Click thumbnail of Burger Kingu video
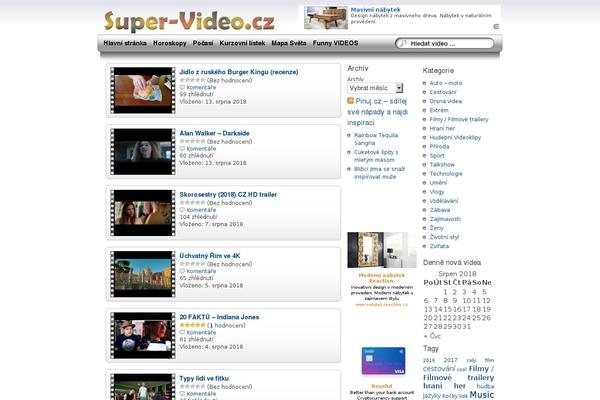Viewport: 600px width, 400px height. point(143,90)
